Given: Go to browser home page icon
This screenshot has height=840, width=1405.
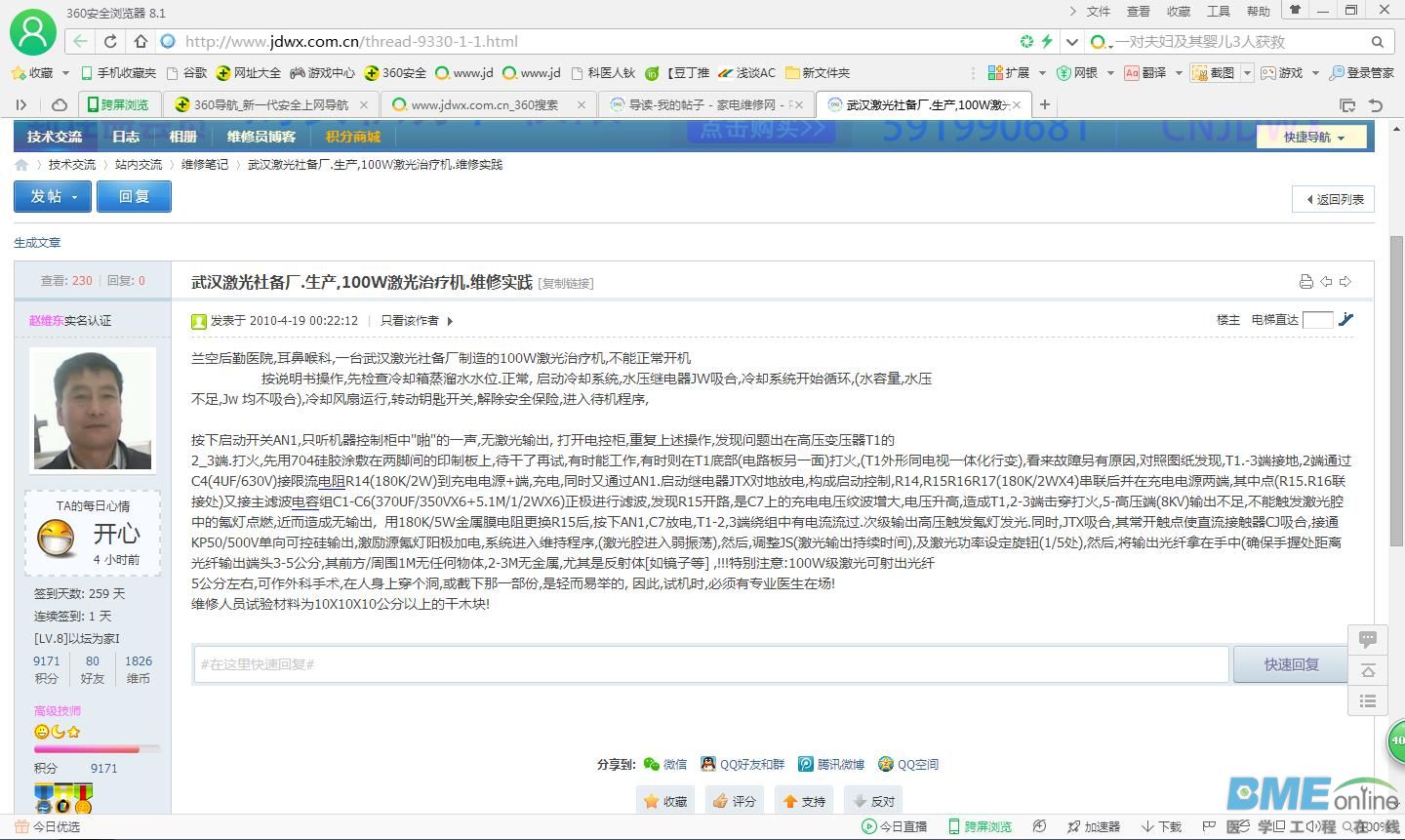Looking at the screenshot, I should pos(140,42).
